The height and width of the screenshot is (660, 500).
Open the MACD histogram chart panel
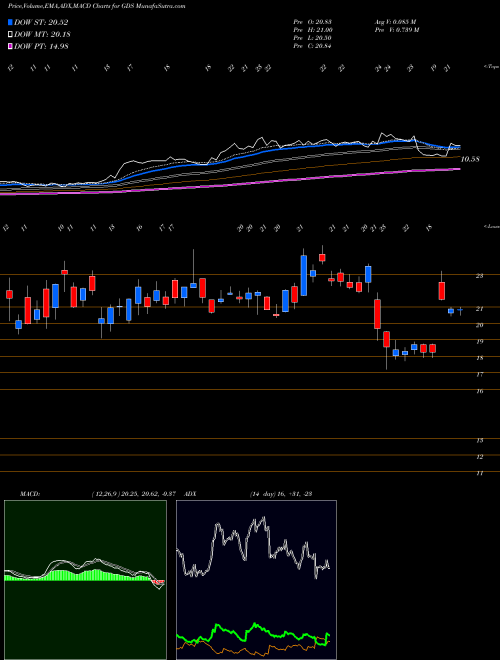pos(85,580)
